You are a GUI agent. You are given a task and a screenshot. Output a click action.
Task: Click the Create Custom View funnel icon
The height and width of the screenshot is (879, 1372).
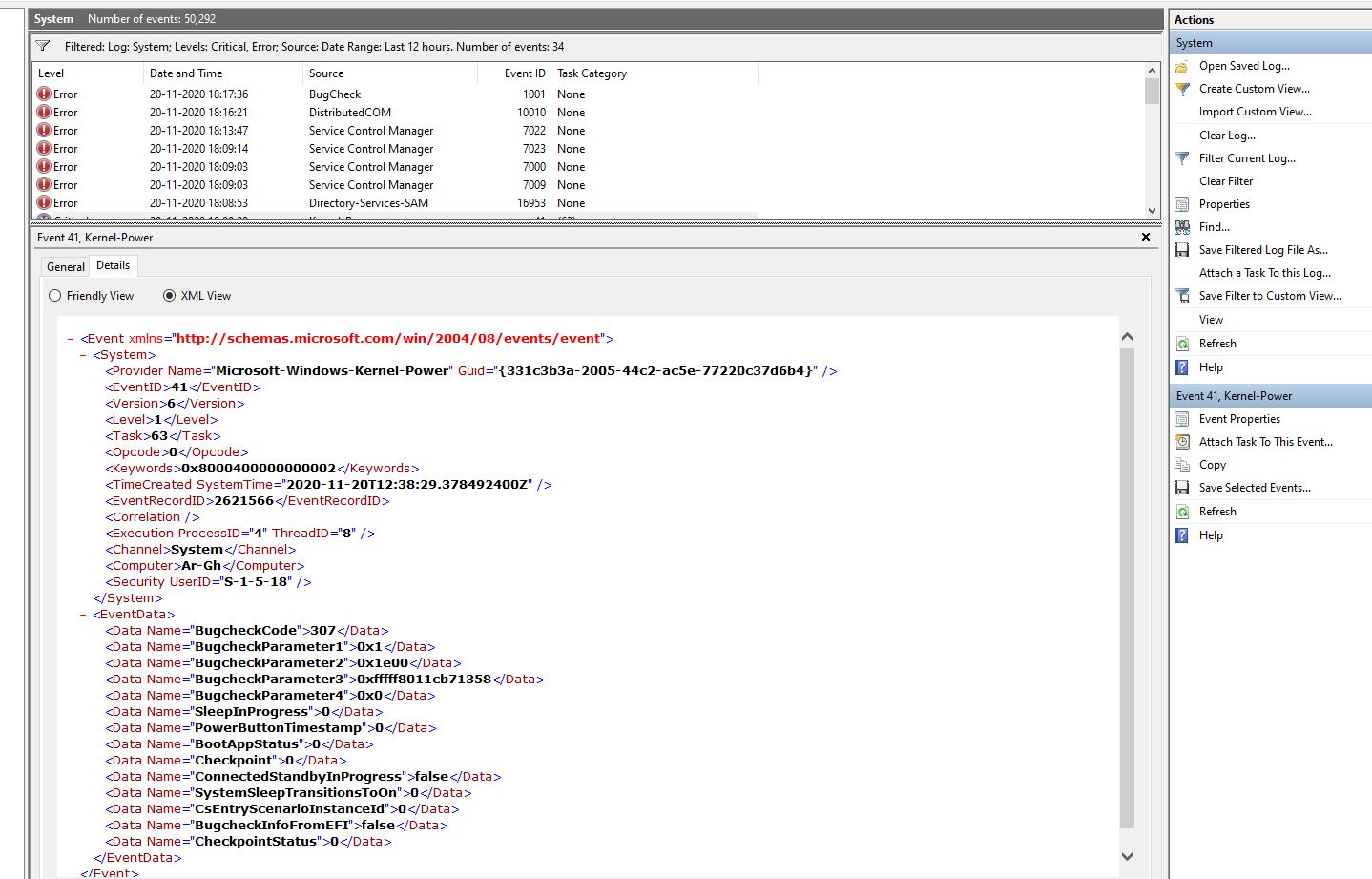click(1182, 89)
